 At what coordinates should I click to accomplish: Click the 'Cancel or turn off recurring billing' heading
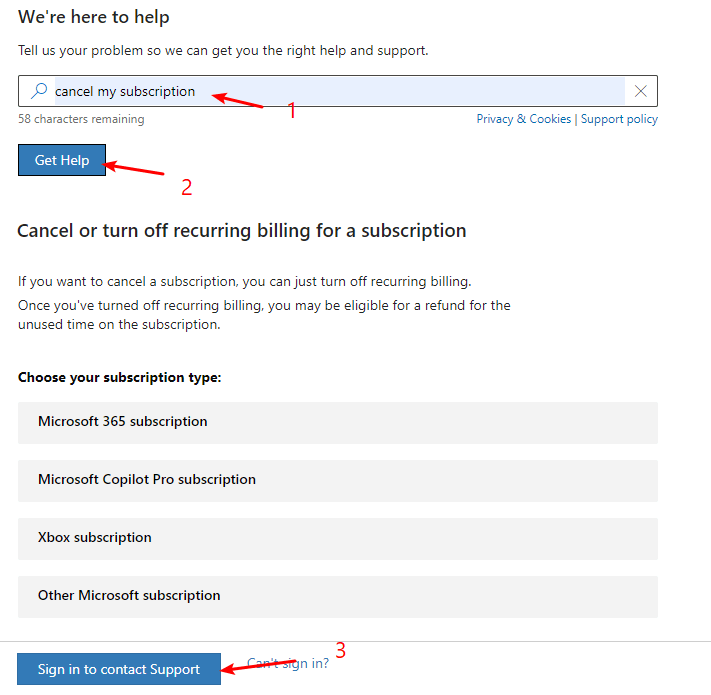(242, 231)
